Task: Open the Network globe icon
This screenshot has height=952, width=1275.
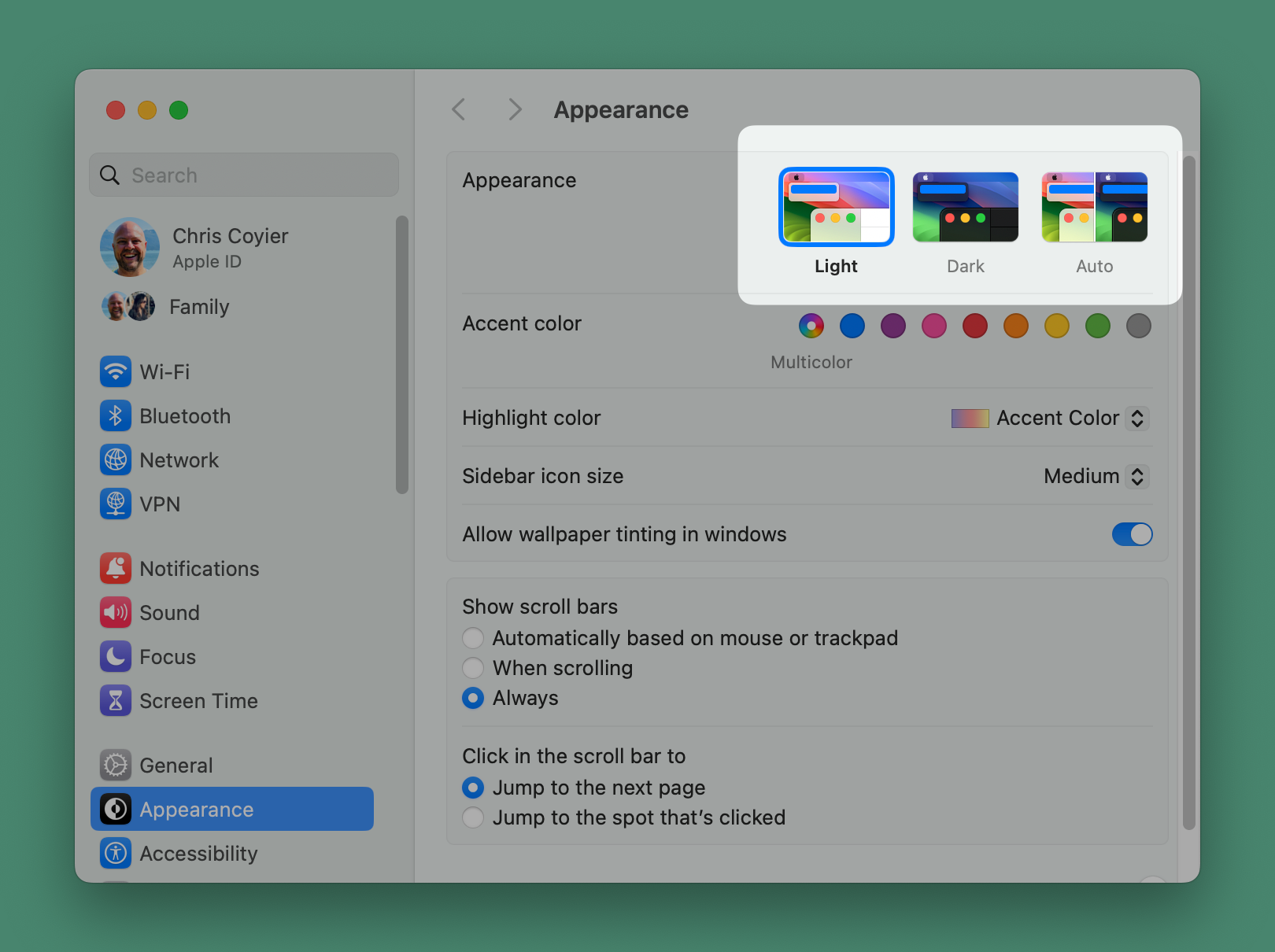Action: (116, 460)
